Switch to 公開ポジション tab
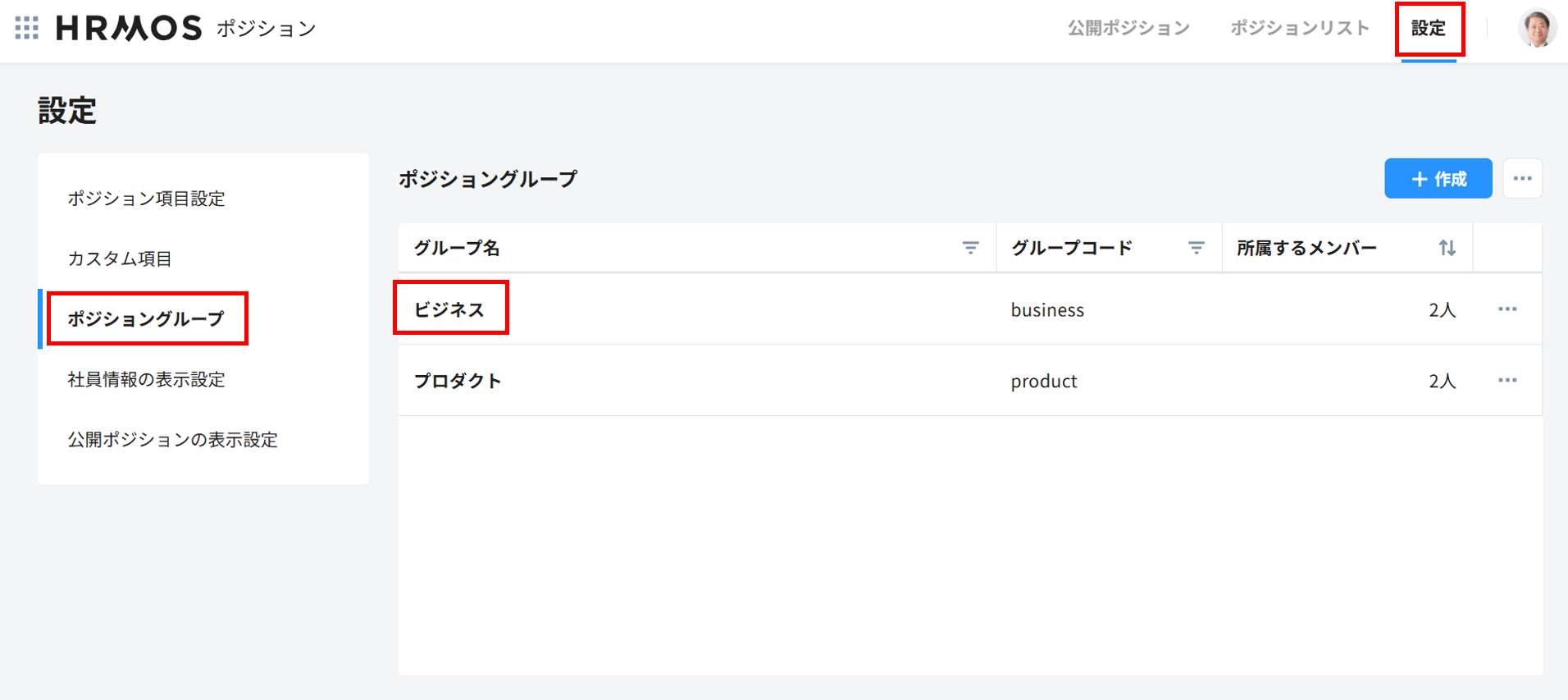 (x=1128, y=29)
